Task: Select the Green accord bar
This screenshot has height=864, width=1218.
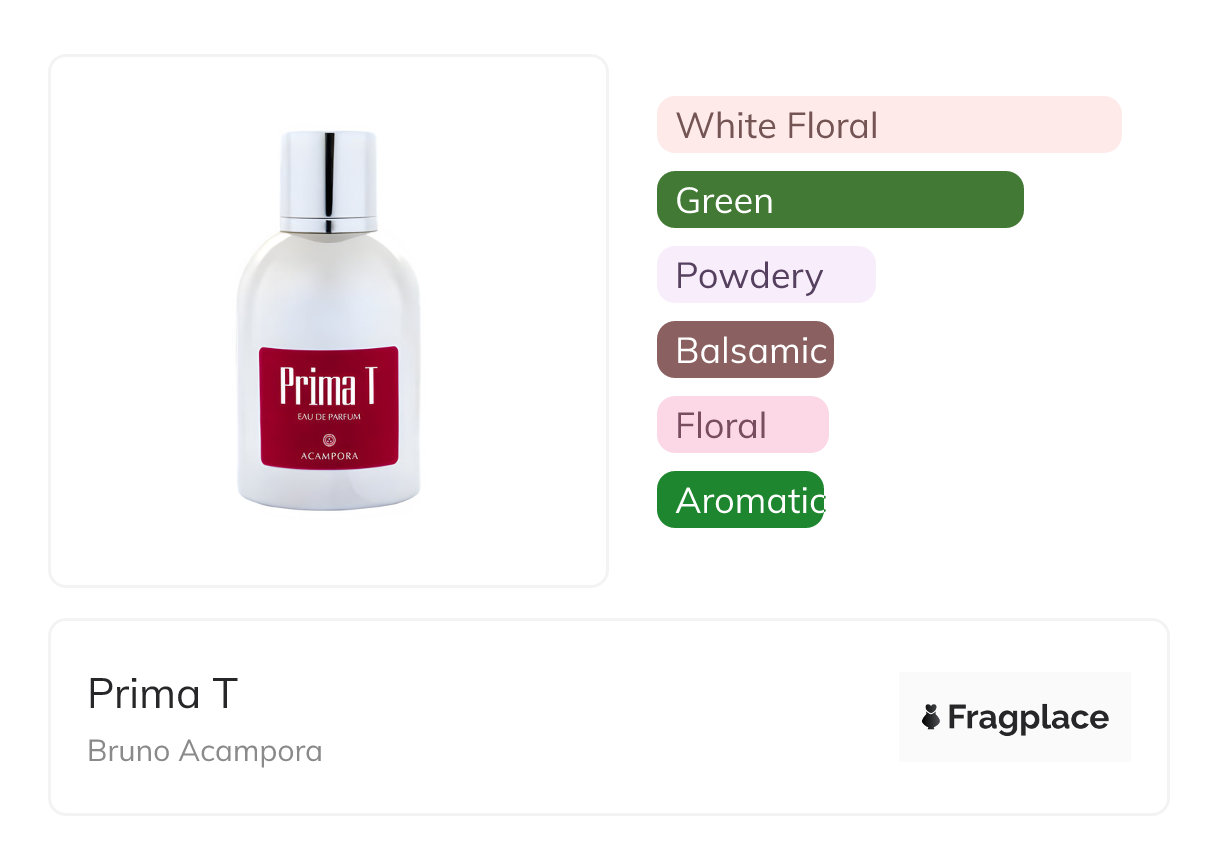Action: coord(840,200)
